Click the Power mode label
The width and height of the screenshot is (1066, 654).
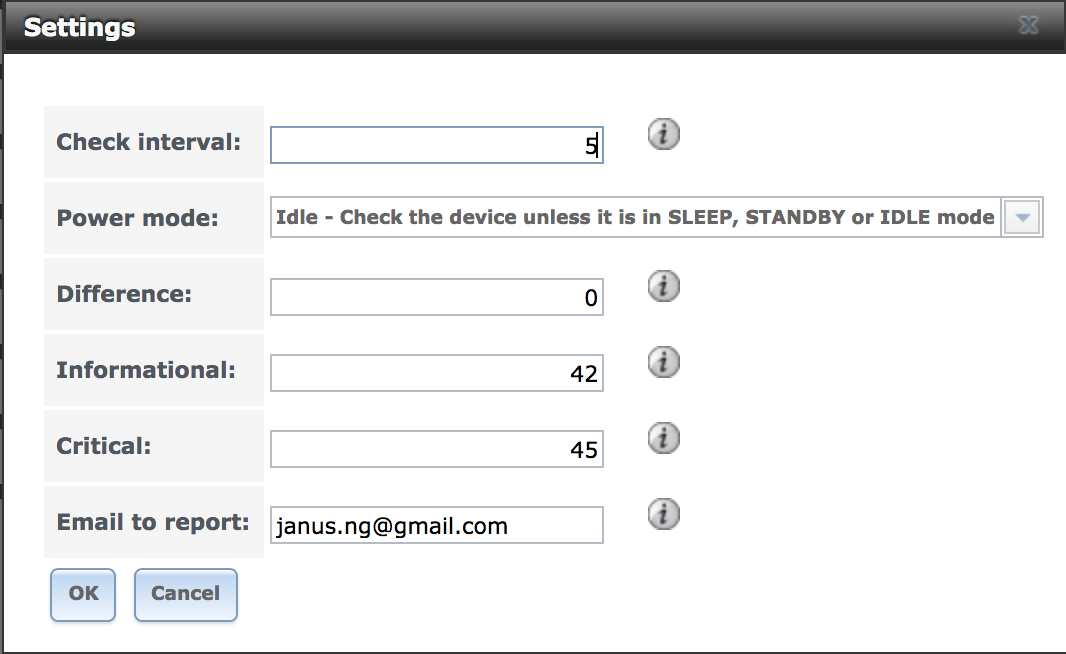coord(137,218)
